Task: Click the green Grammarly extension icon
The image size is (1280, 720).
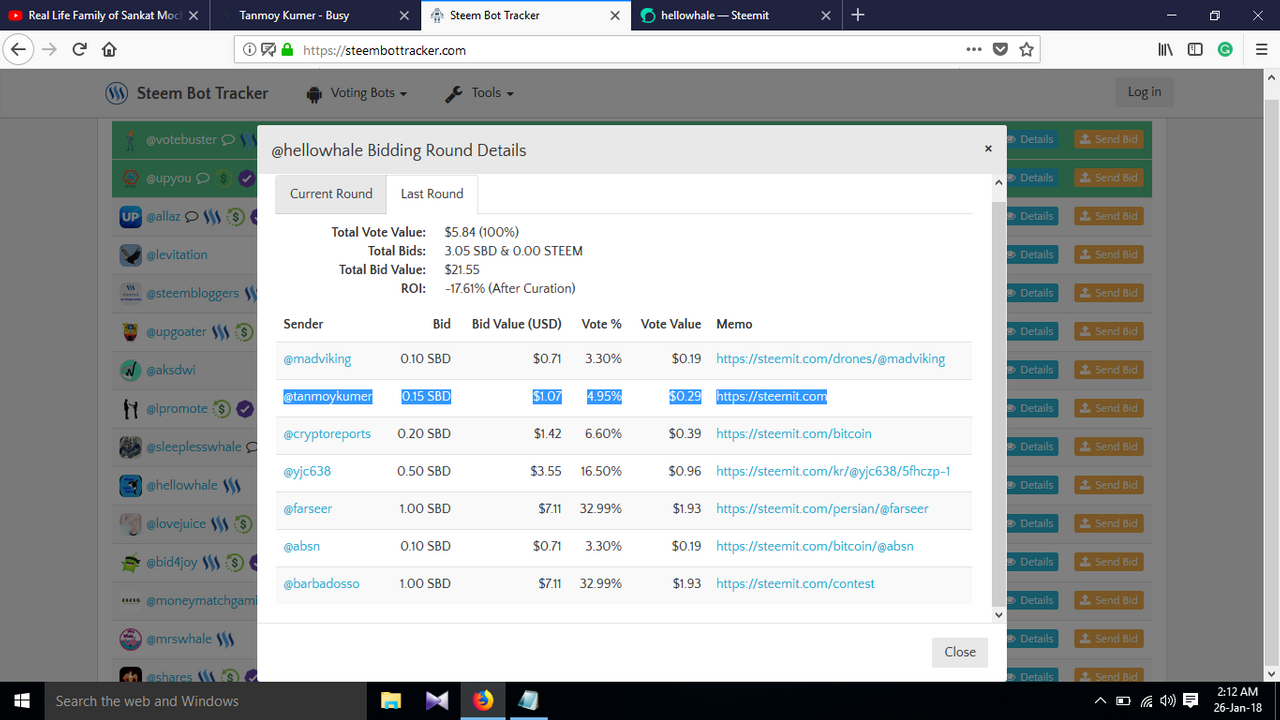Action: [1225, 49]
